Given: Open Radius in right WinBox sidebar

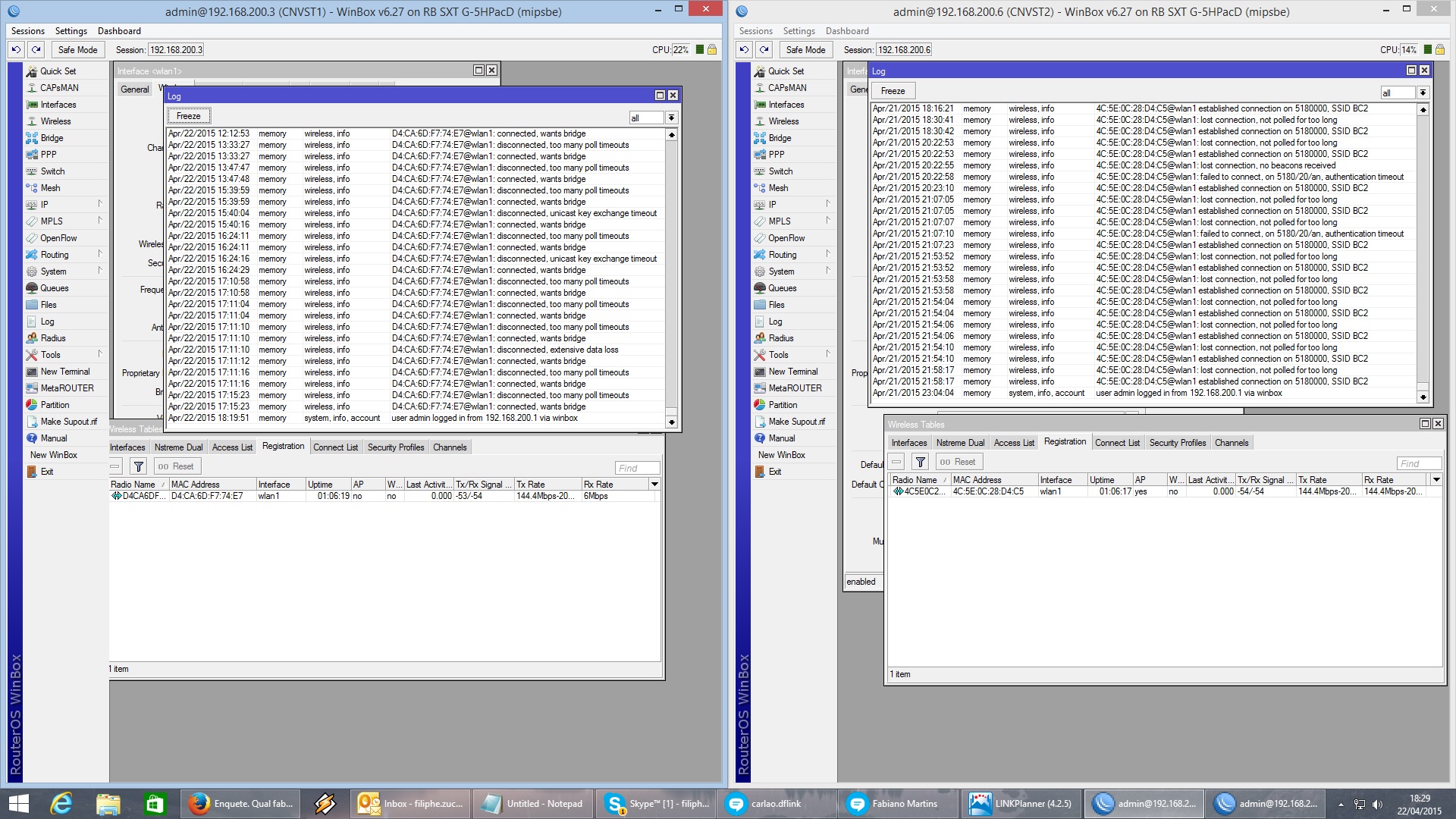Looking at the screenshot, I should [780, 338].
